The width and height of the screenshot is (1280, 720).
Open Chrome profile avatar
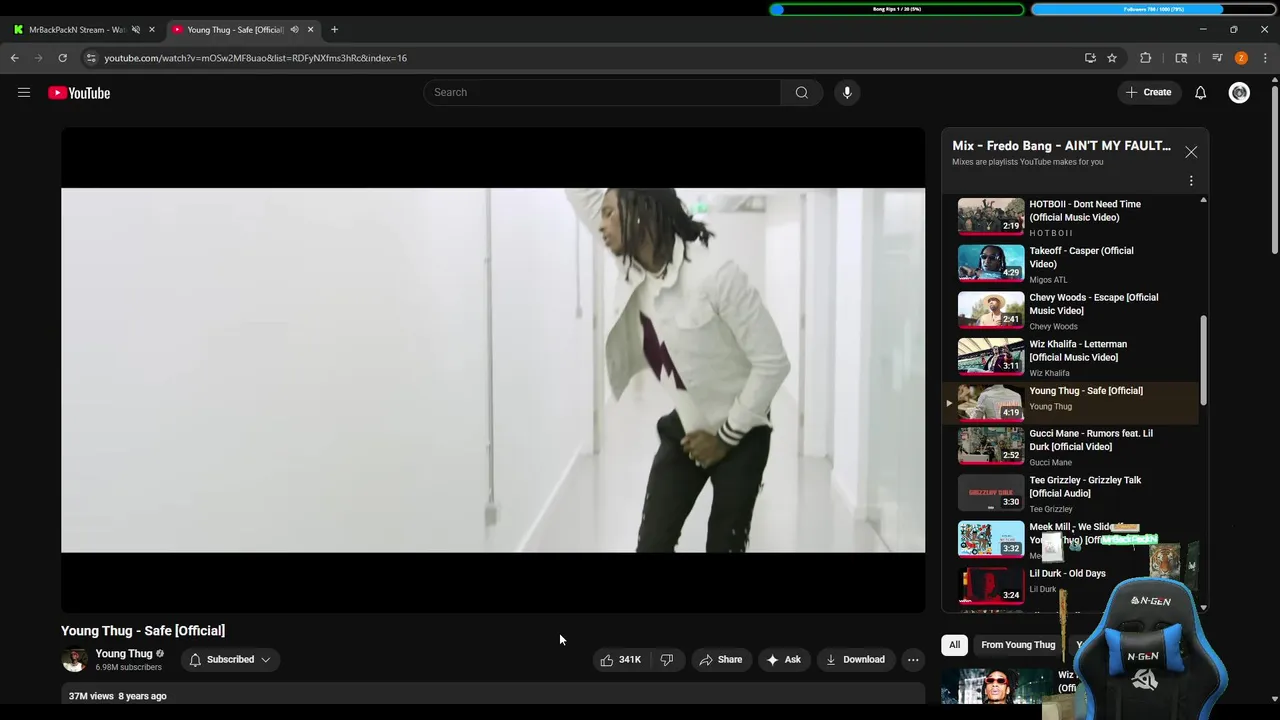coord(1241,58)
